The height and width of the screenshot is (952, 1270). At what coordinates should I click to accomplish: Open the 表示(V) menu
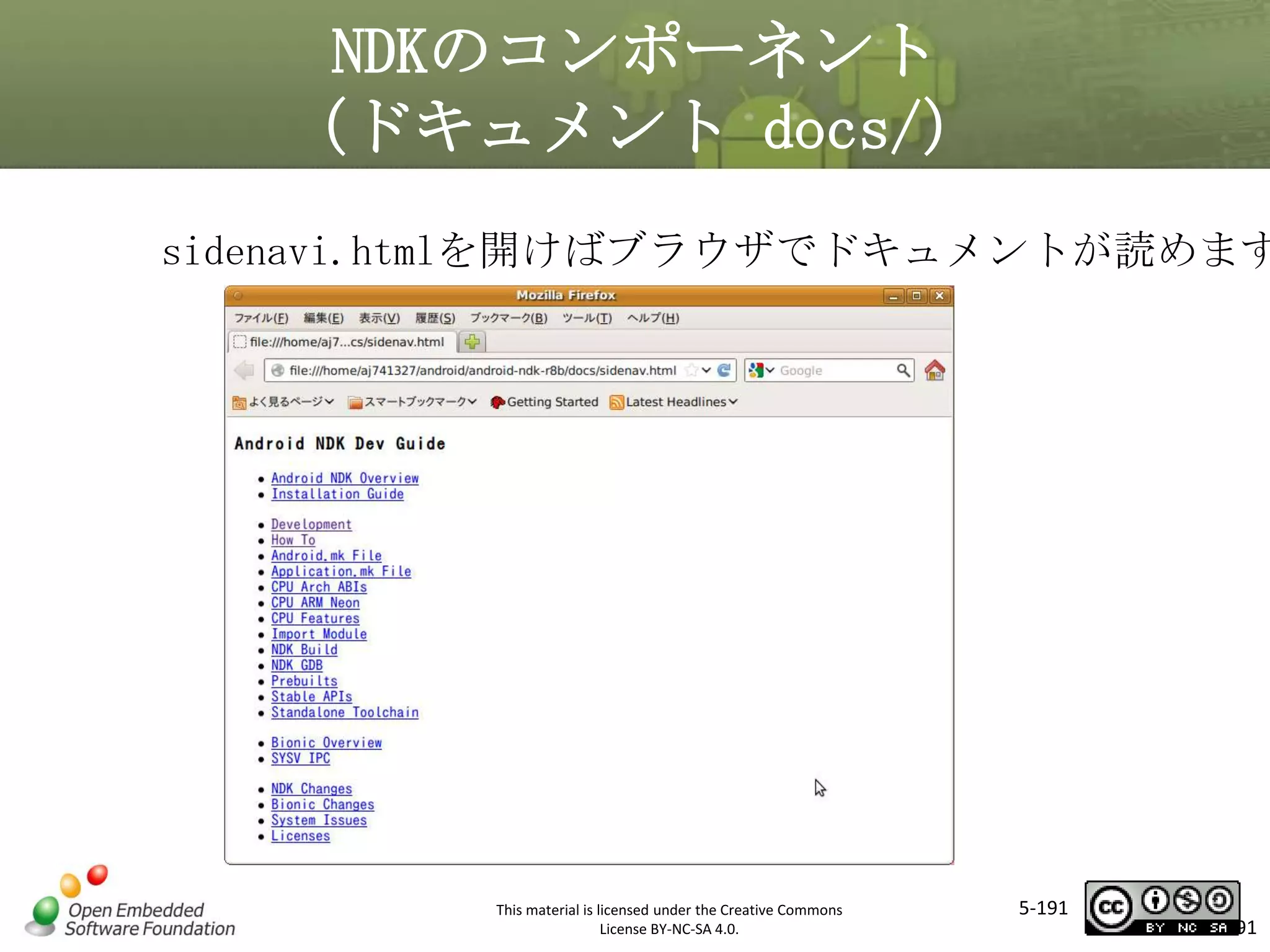click(380, 318)
